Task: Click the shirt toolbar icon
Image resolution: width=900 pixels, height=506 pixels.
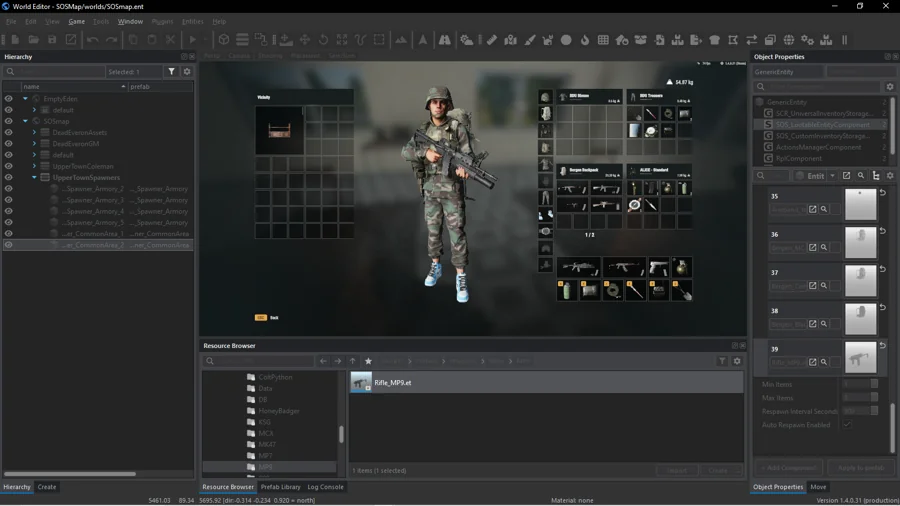Action: pyautogui.click(x=715, y=40)
